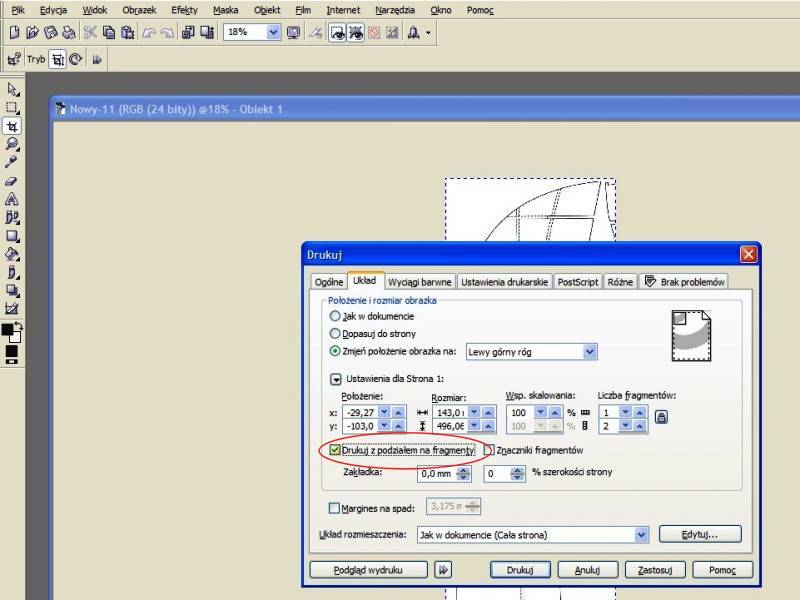Click the black foreground color swatch
800x600 pixels.
[x=8, y=330]
